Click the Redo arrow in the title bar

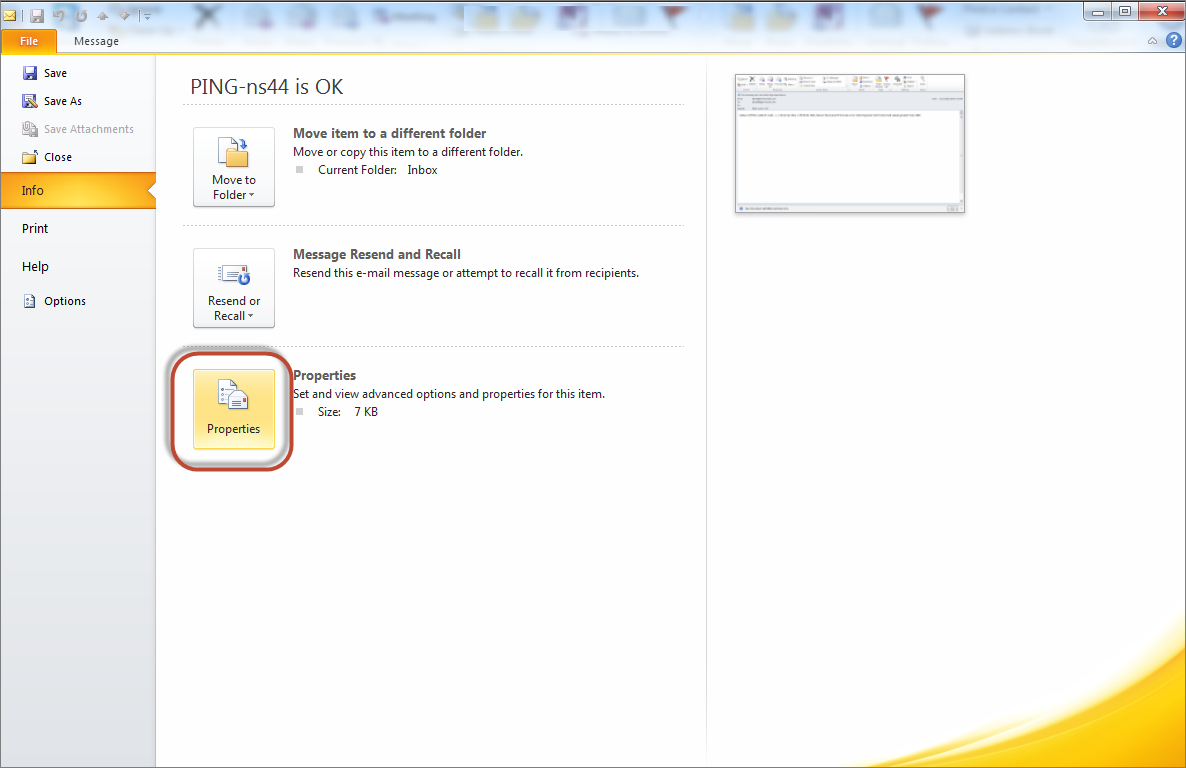pos(81,15)
